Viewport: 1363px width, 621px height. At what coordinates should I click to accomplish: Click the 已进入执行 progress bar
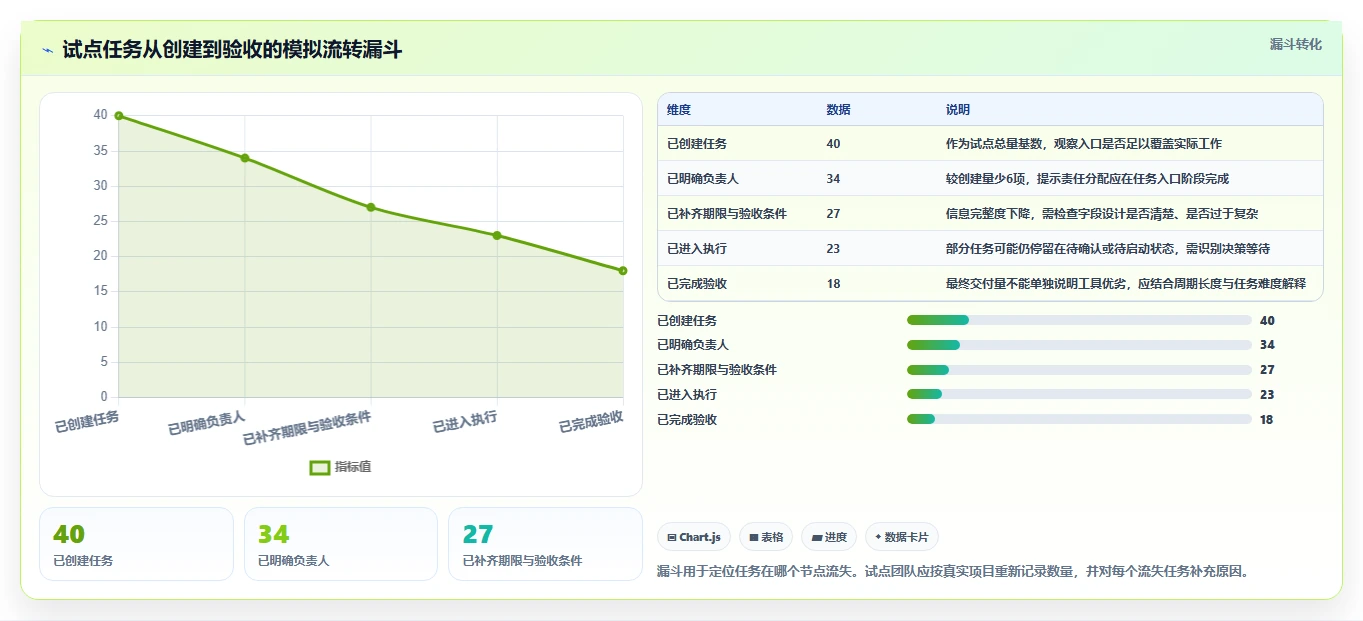tap(1079, 395)
